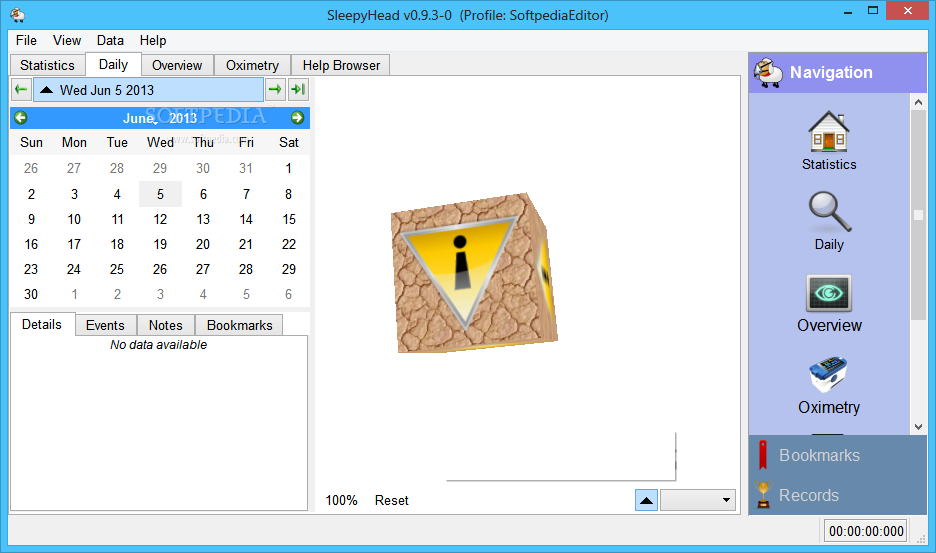Select June 28 in the calendar

[246, 269]
